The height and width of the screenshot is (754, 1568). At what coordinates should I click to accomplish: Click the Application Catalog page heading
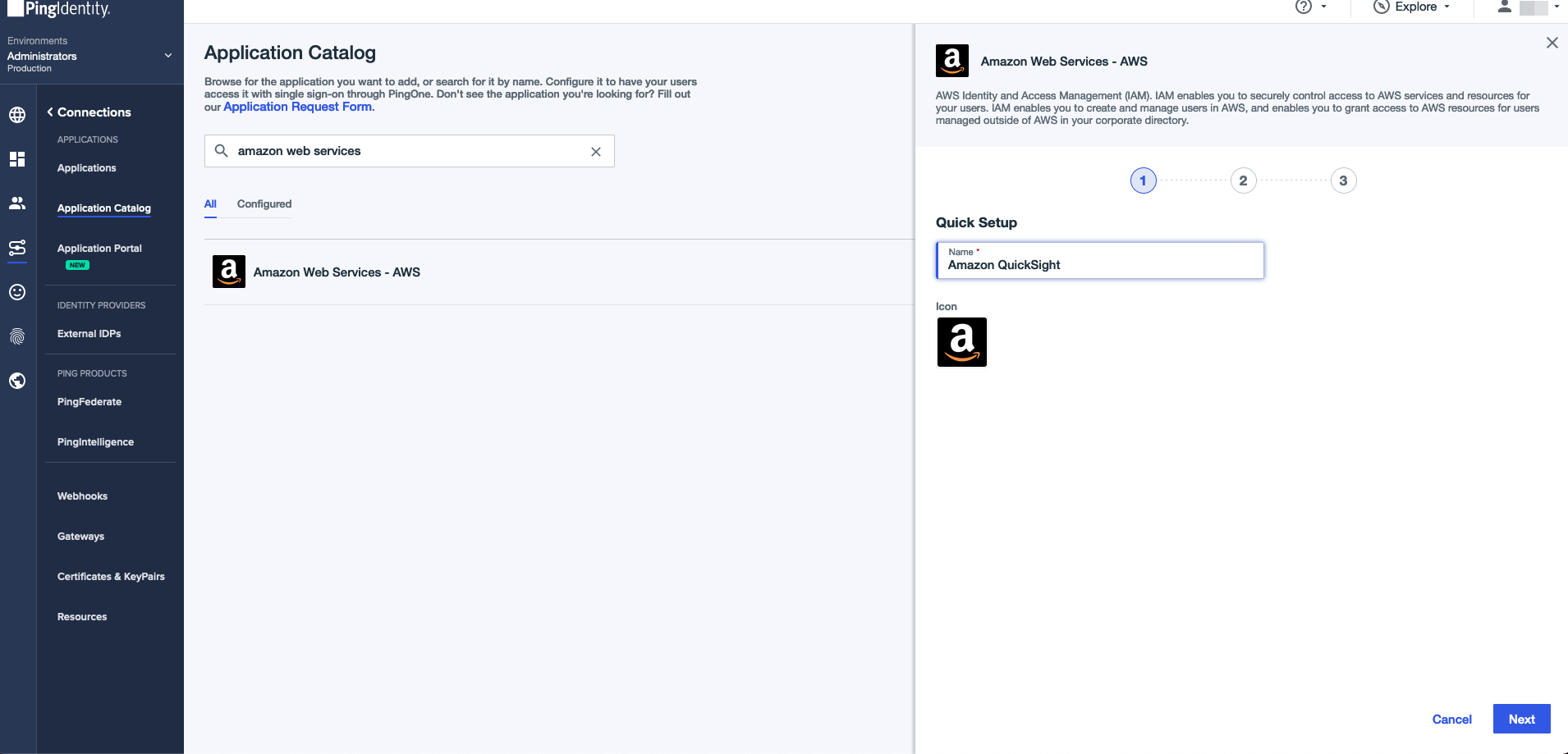pos(290,53)
